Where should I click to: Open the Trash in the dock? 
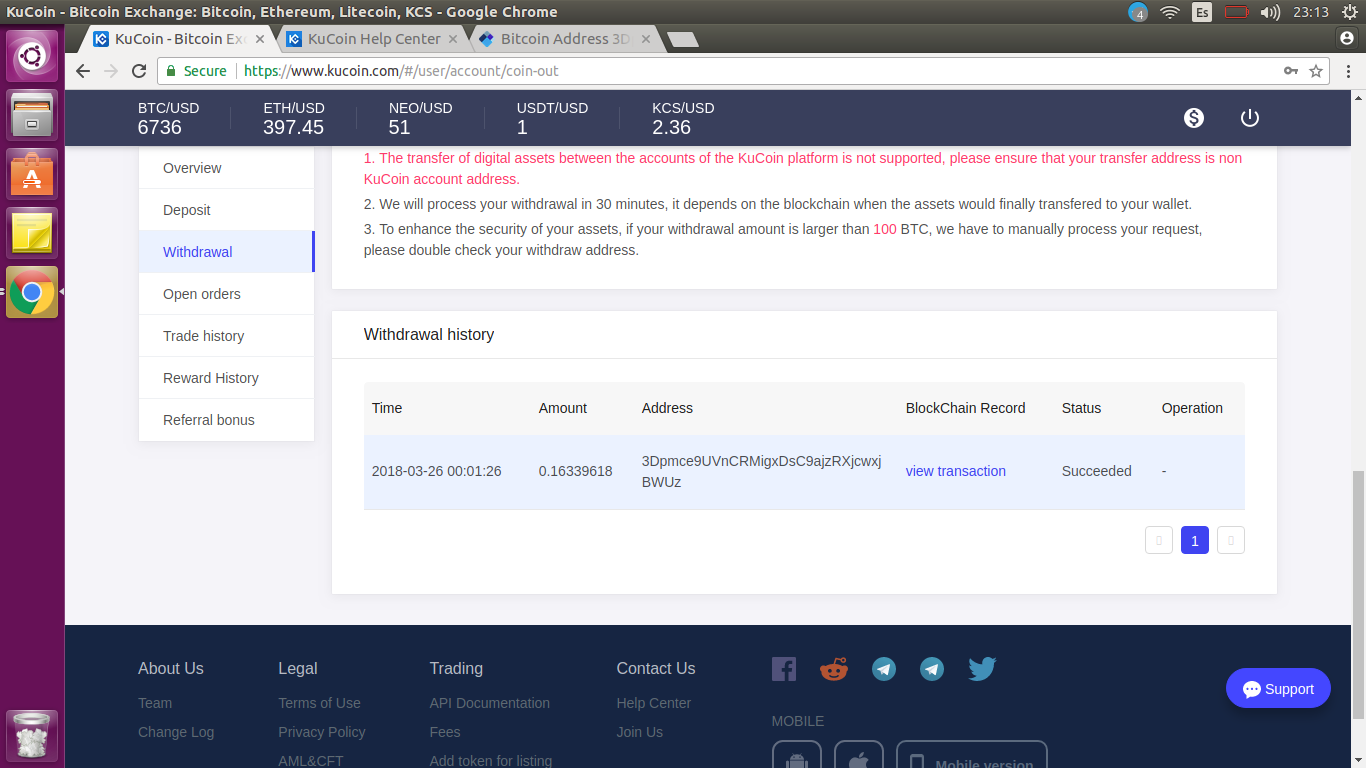coord(32,736)
